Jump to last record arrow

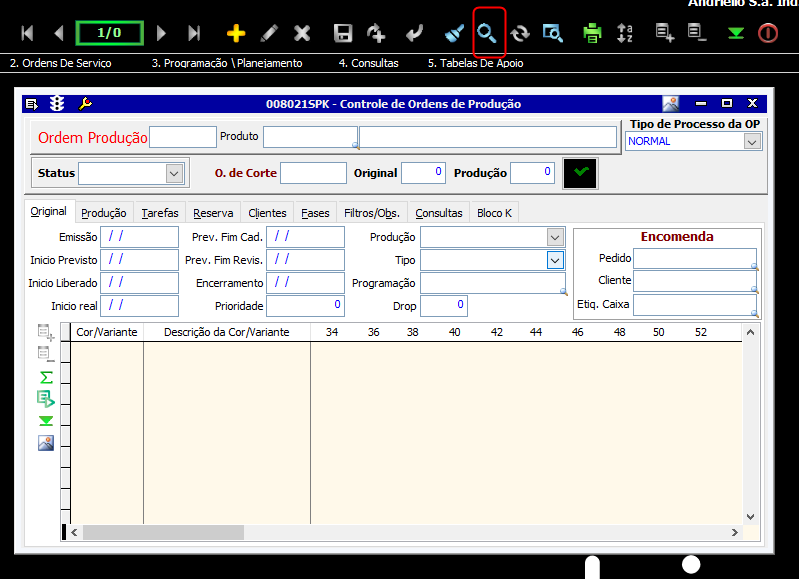point(194,33)
